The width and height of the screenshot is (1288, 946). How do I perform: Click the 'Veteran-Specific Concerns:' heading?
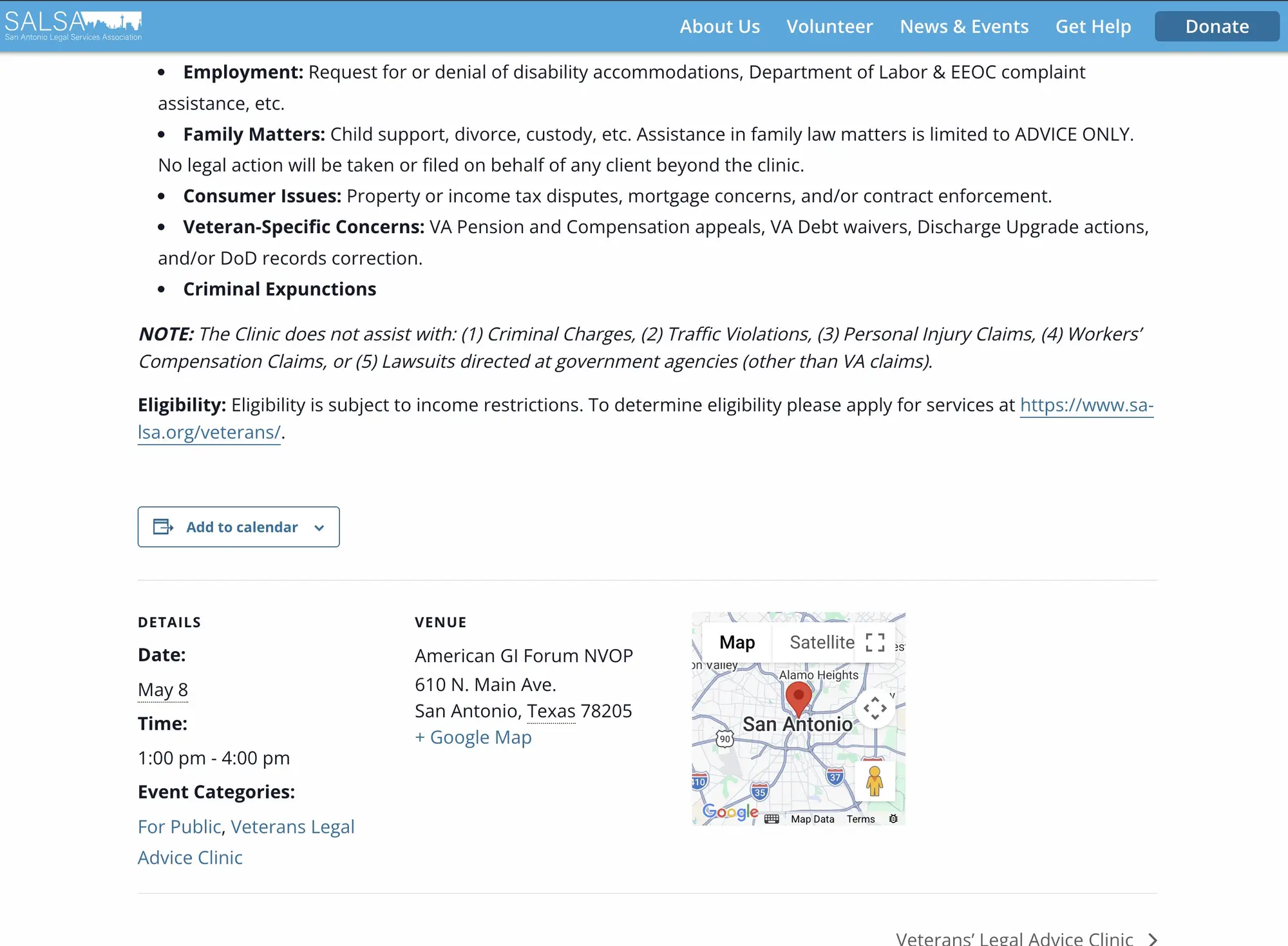pyautogui.click(x=304, y=227)
